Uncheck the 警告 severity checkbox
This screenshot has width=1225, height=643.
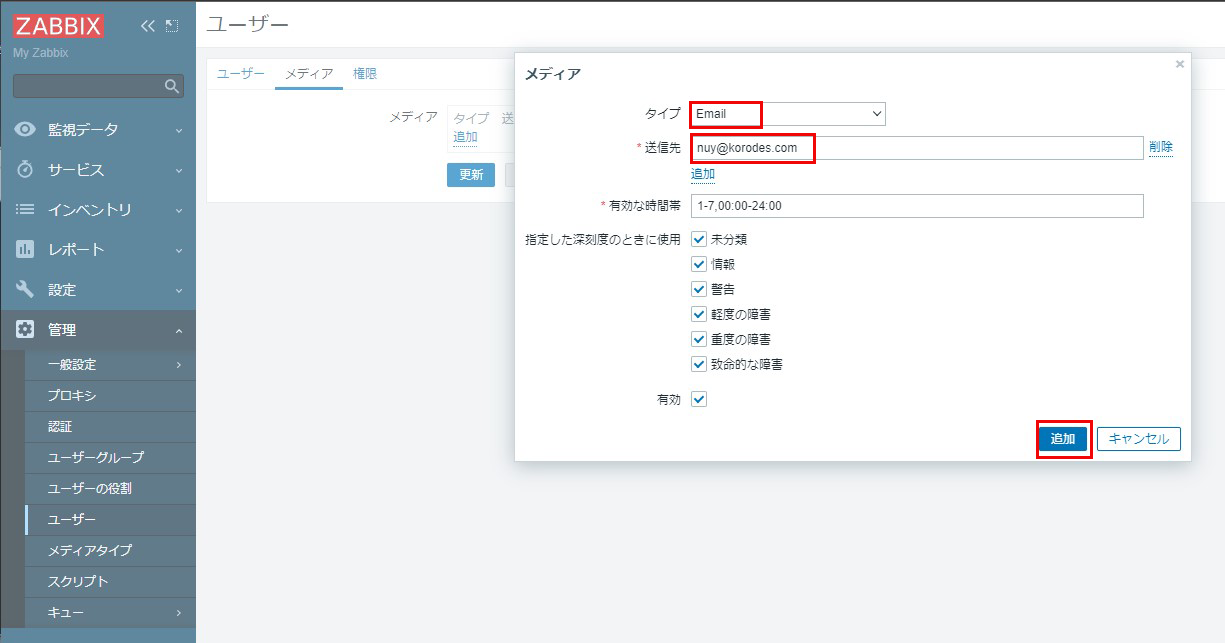pyautogui.click(x=699, y=290)
